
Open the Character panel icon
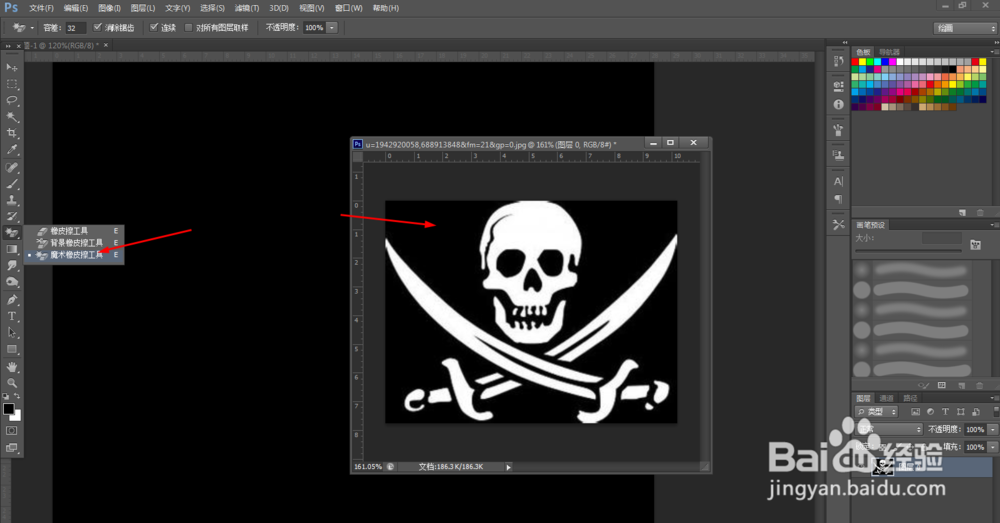[838, 182]
